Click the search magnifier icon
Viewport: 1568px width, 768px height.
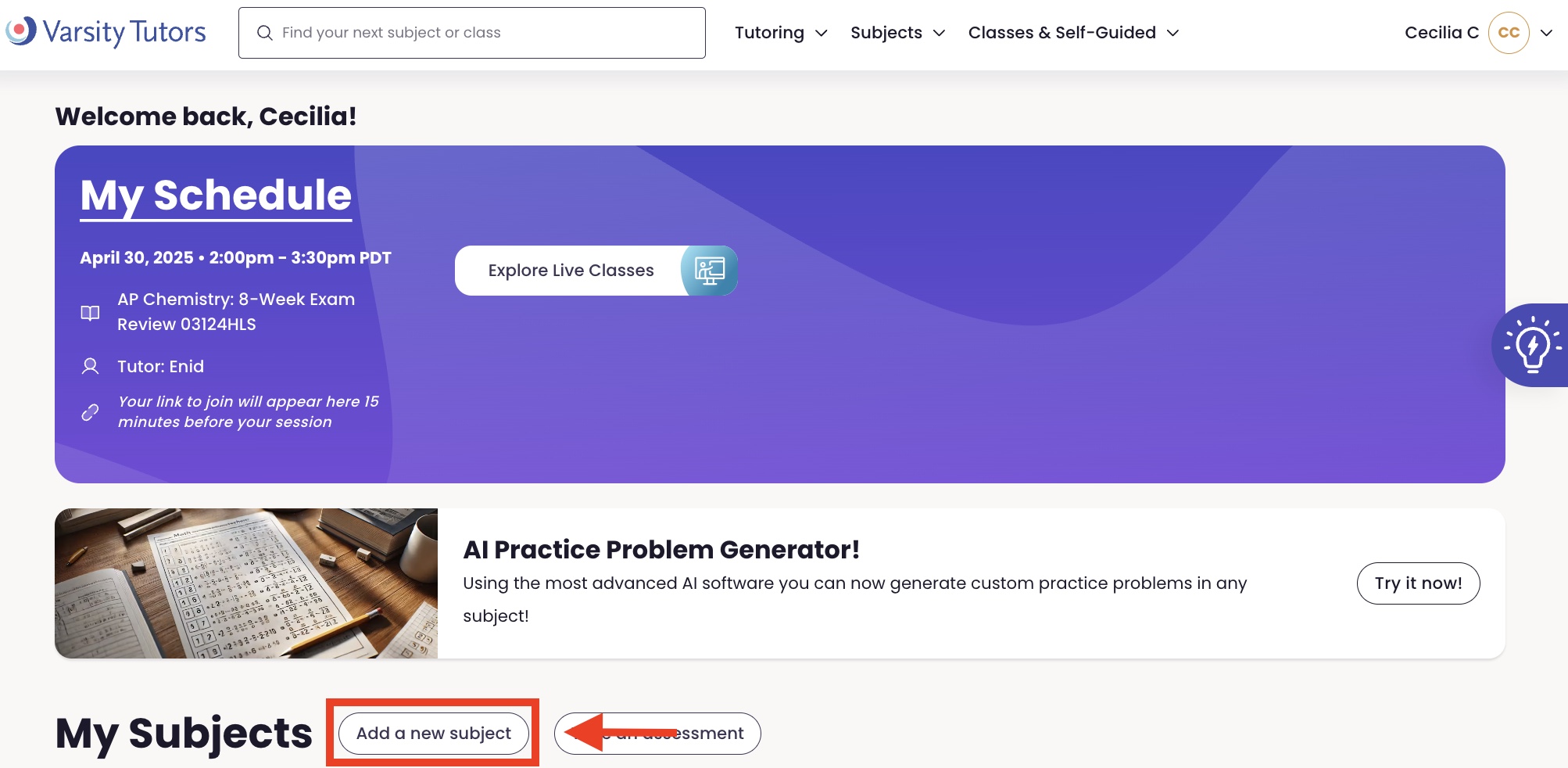265,33
